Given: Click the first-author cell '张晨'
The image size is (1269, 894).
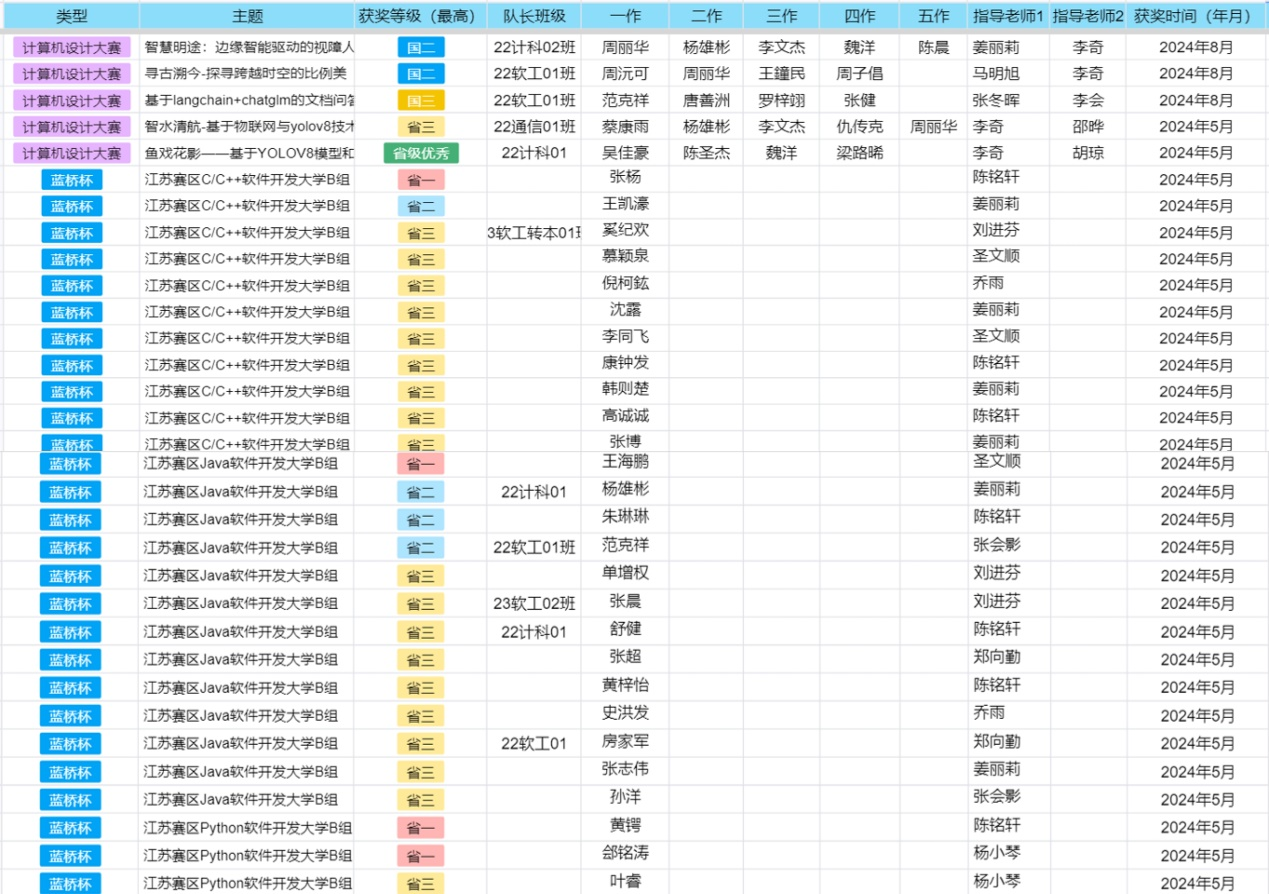Looking at the screenshot, I should pyautogui.click(x=625, y=601).
